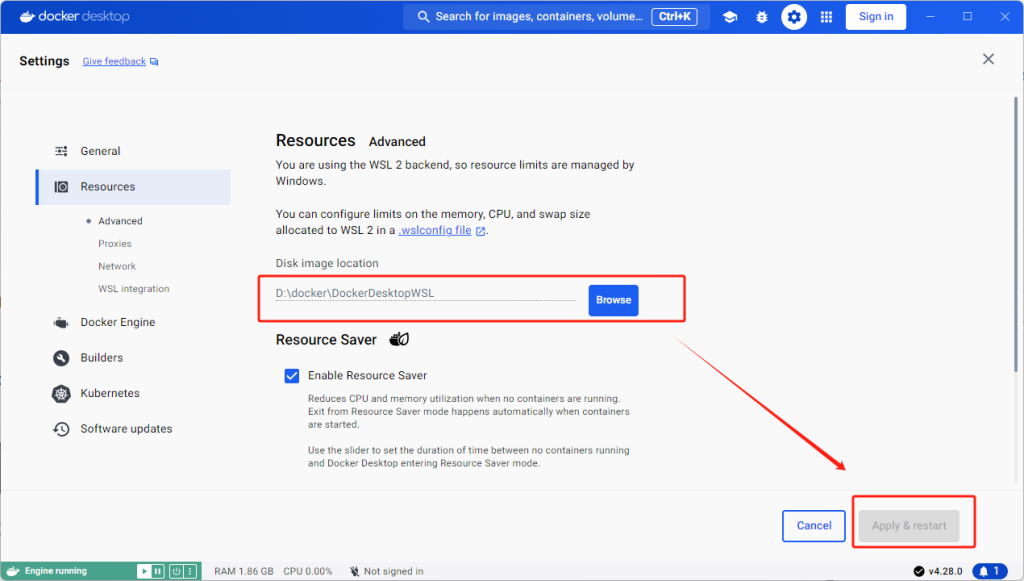
Task: Click the feedback chat icon beside Give feedback
Action: (x=154, y=61)
